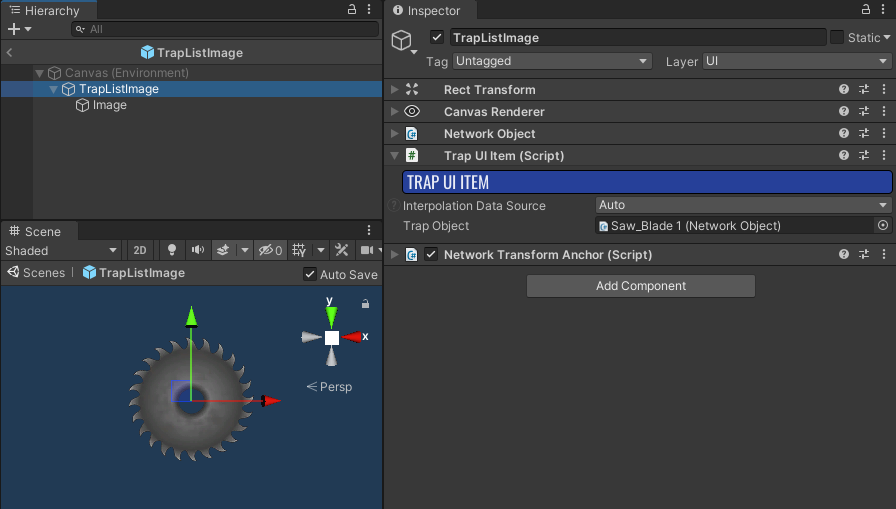Click the red X axis gizmo cone

353,337
